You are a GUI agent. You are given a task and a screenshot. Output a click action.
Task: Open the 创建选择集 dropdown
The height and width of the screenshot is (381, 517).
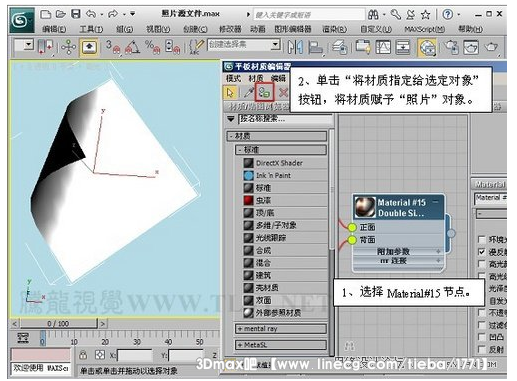(x=275, y=45)
